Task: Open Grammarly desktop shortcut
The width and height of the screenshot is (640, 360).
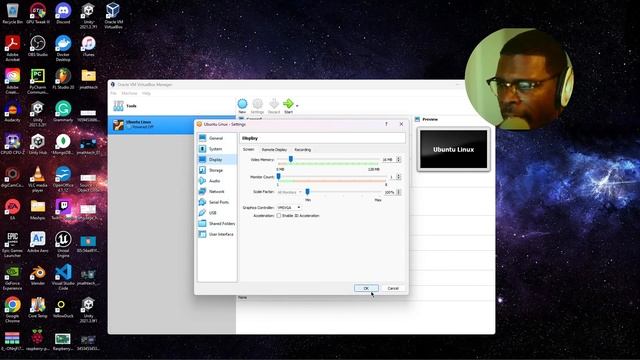Action: [63, 111]
